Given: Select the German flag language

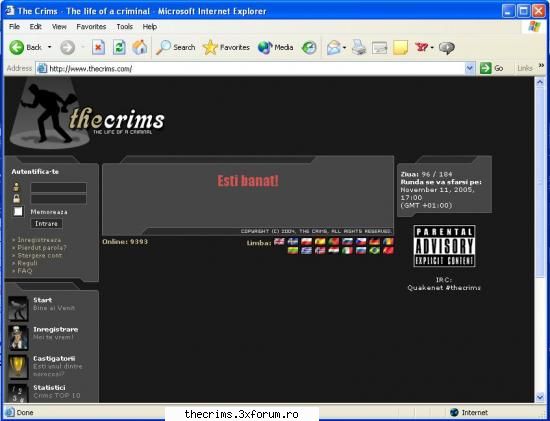Looking at the screenshot, I should point(375,241).
